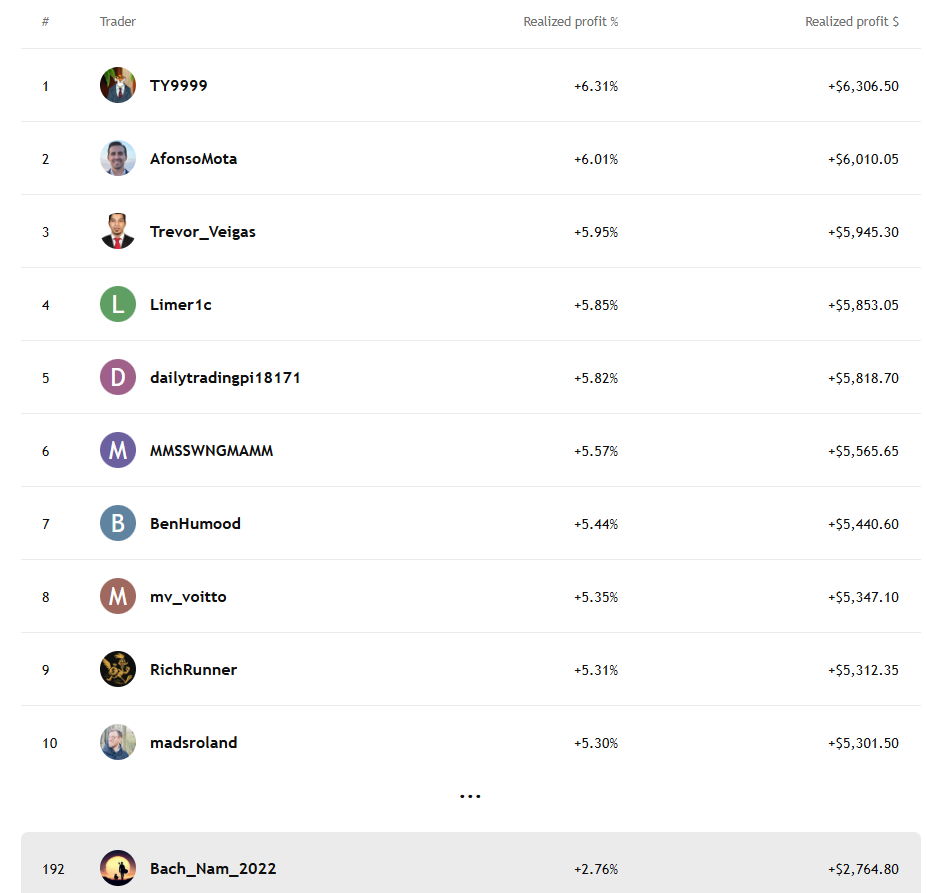Visit the Trevor_Veigas username link

203,232
